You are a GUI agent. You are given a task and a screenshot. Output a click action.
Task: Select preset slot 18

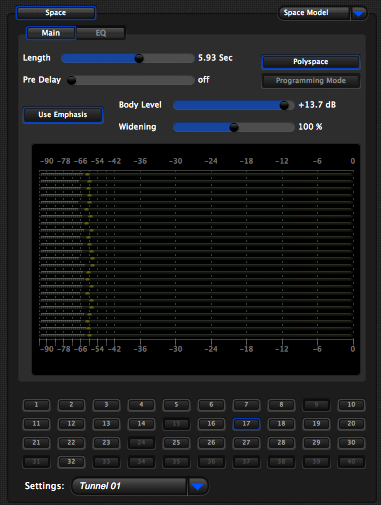[281, 424]
